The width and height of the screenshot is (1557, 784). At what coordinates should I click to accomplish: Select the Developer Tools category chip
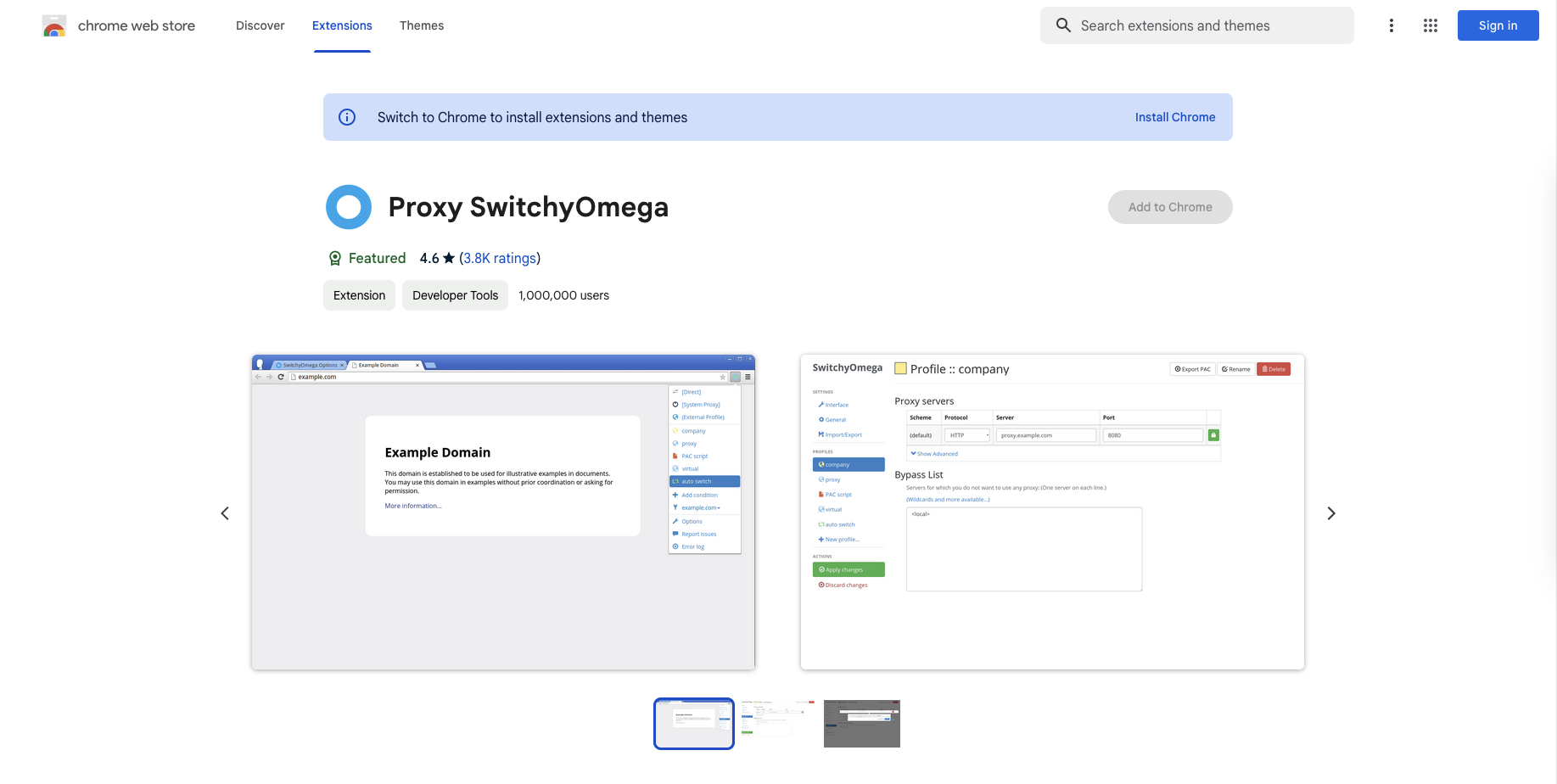click(x=455, y=295)
